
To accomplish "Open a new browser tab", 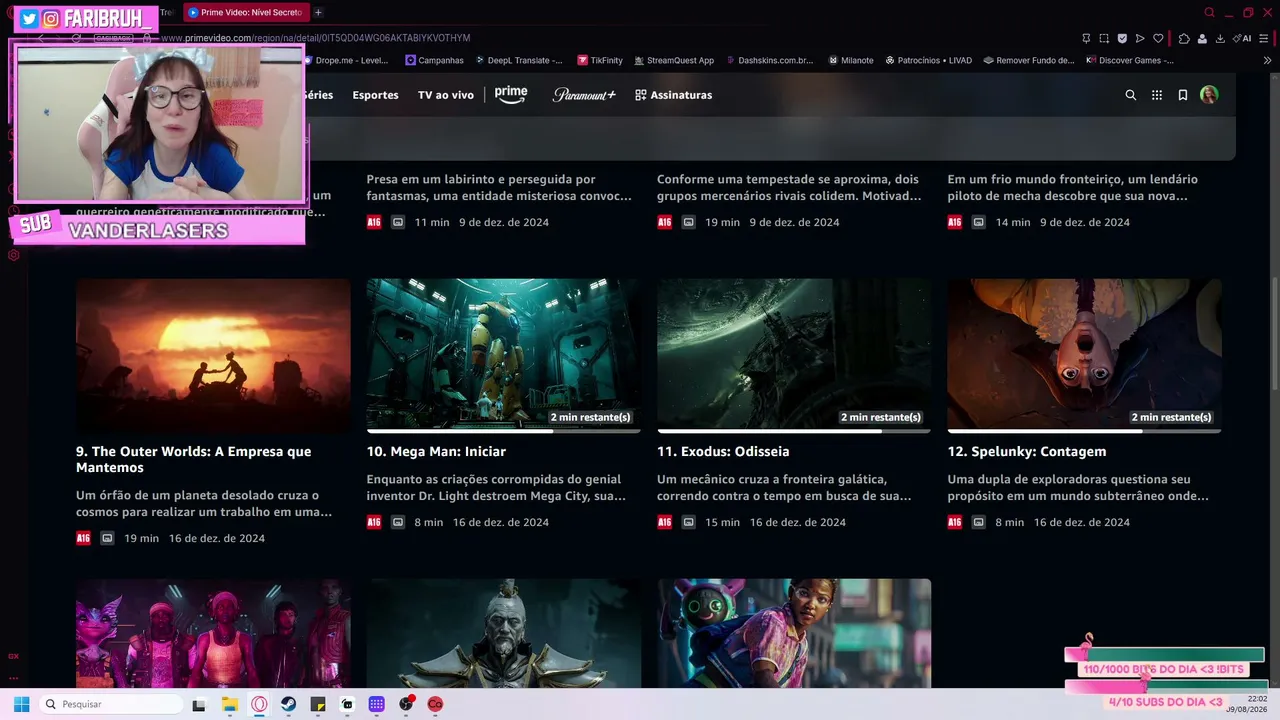I will 318,12.
